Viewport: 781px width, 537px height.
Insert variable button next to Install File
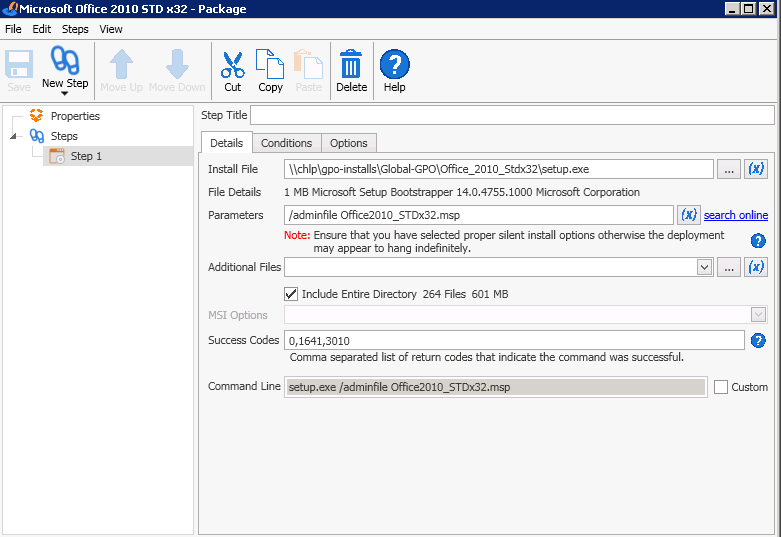(757, 169)
